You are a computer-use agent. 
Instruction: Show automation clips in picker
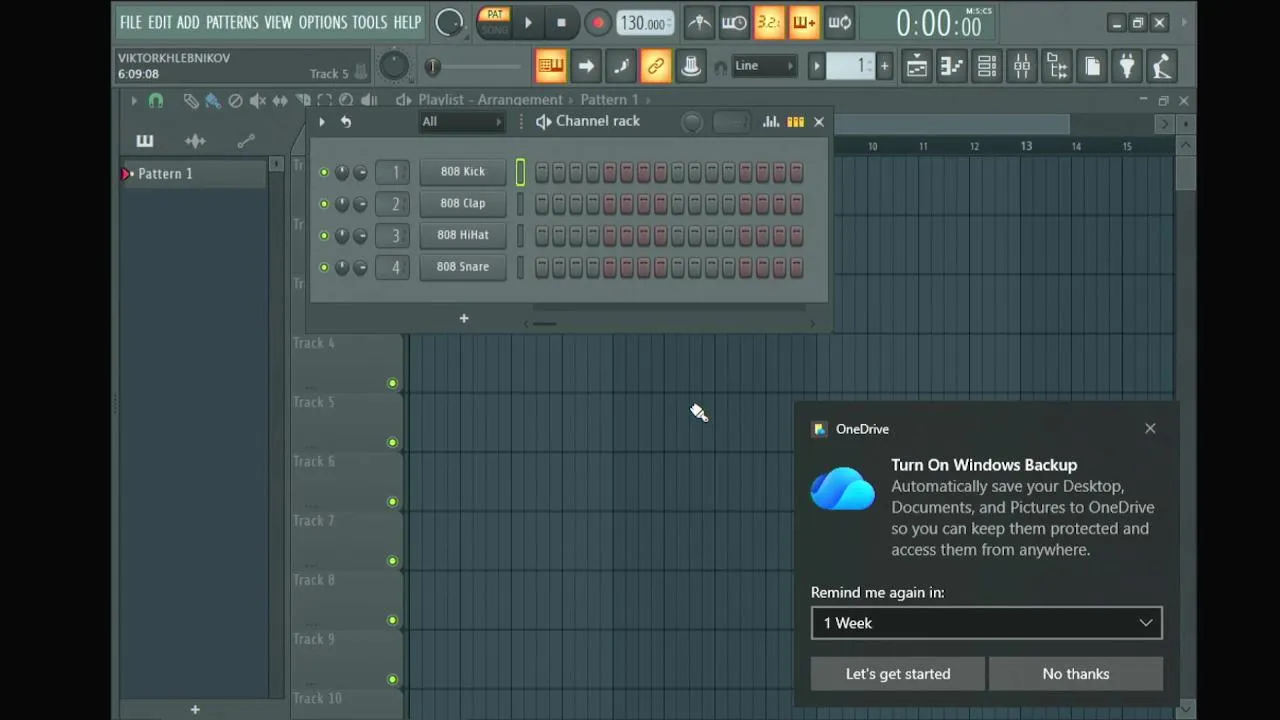pyautogui.click(x=246, y=141)
